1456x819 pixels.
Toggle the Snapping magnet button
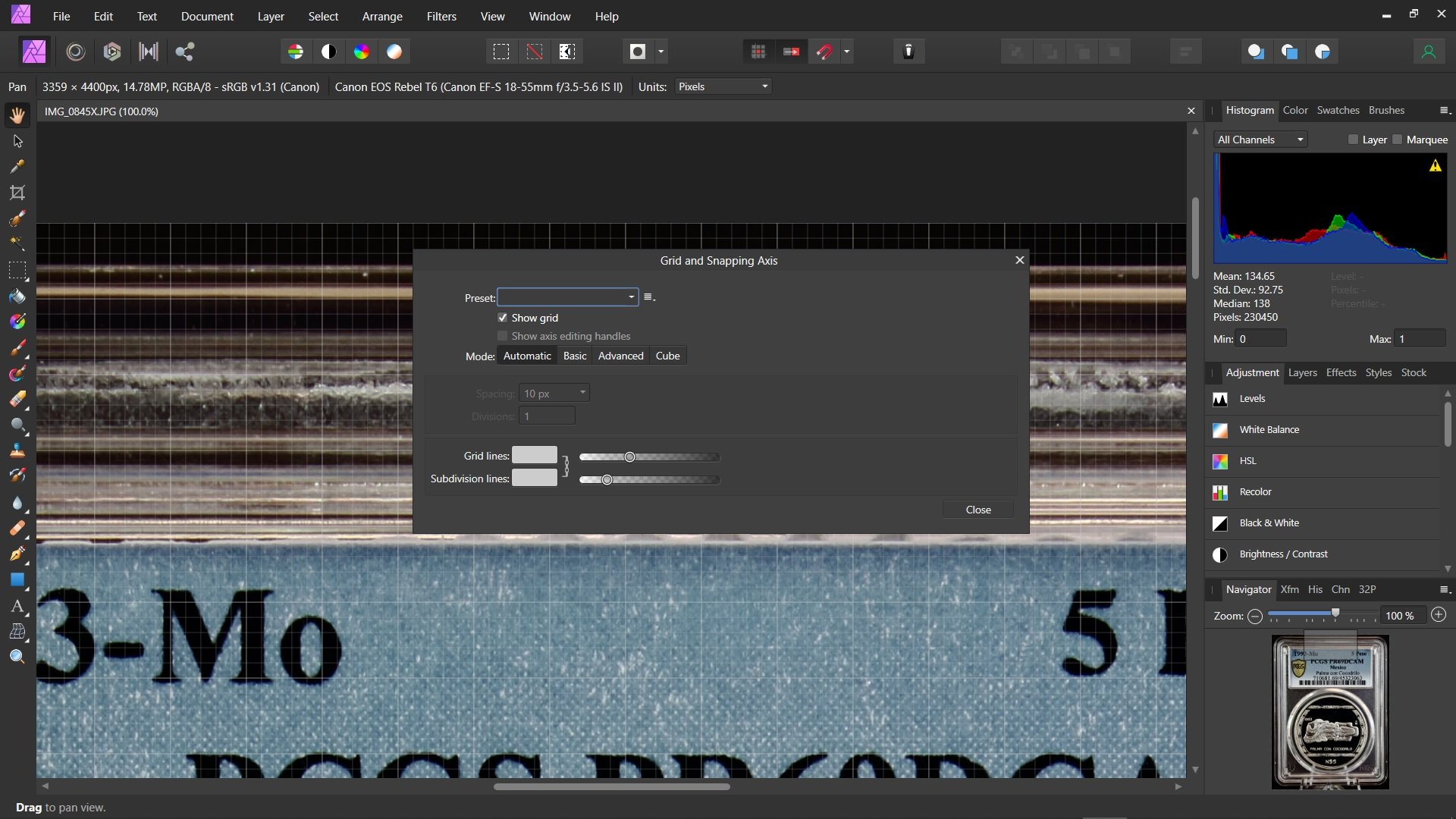click(824, 52)
